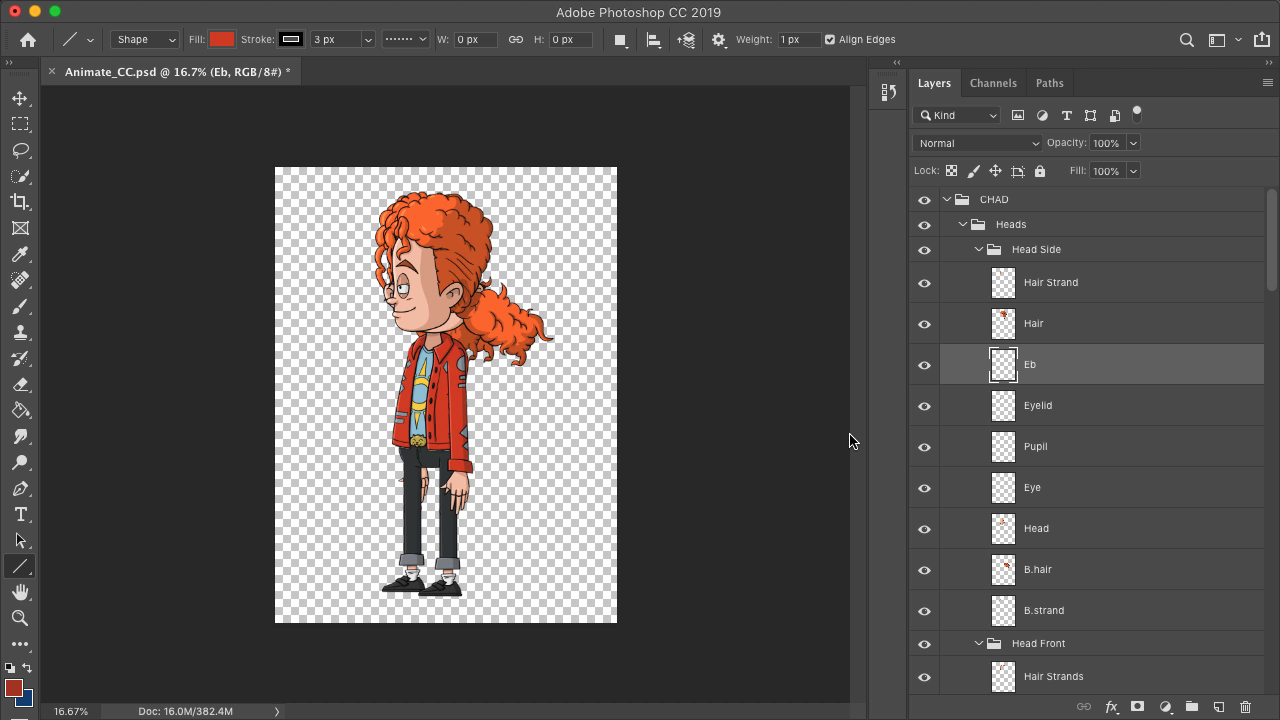Toggle visibility of the Pupil layer
The image size is (1280, 720).
(x=924, y=447)
